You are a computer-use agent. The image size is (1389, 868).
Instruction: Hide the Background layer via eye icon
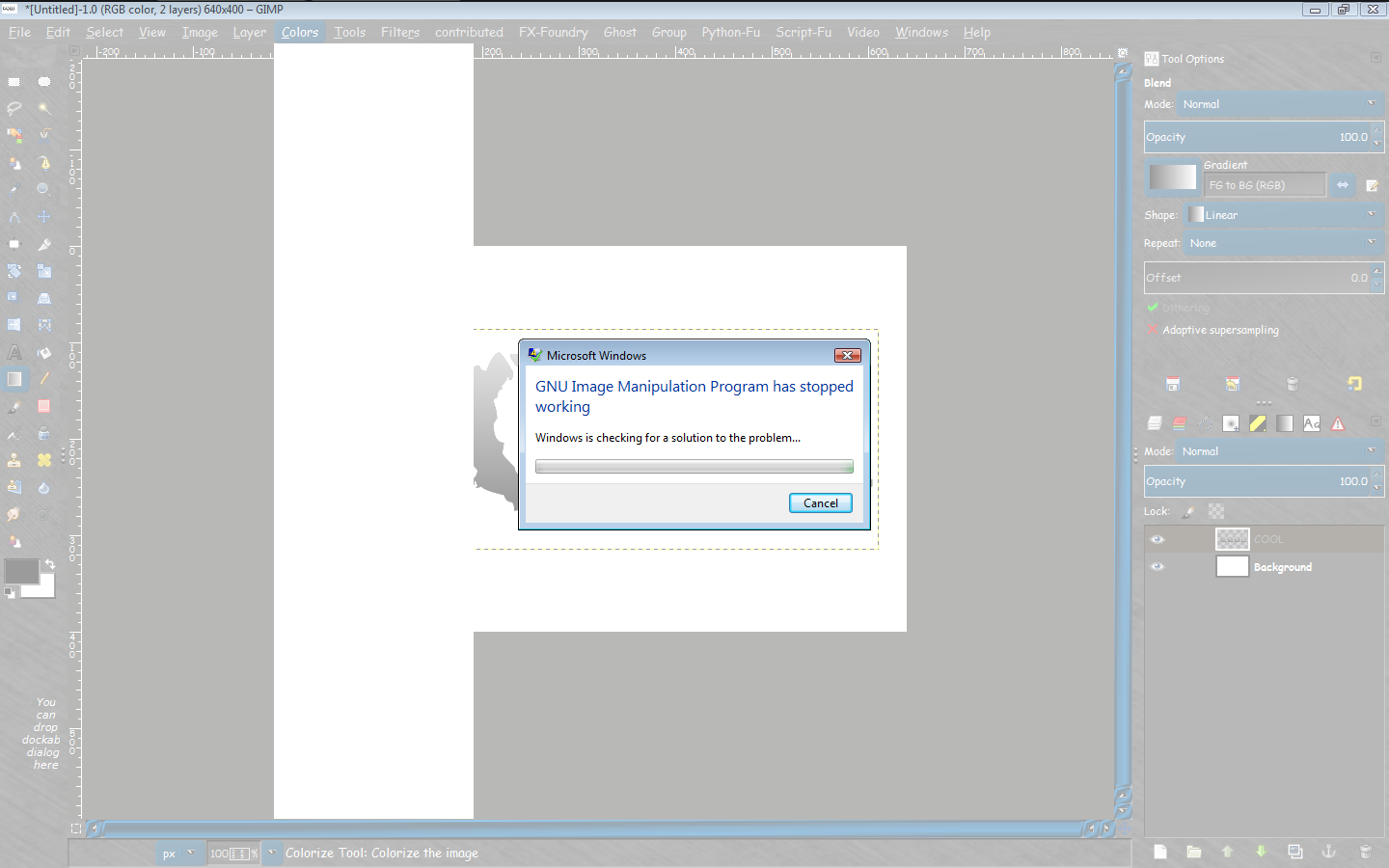pyautogui.click(x=1157, y=567)
